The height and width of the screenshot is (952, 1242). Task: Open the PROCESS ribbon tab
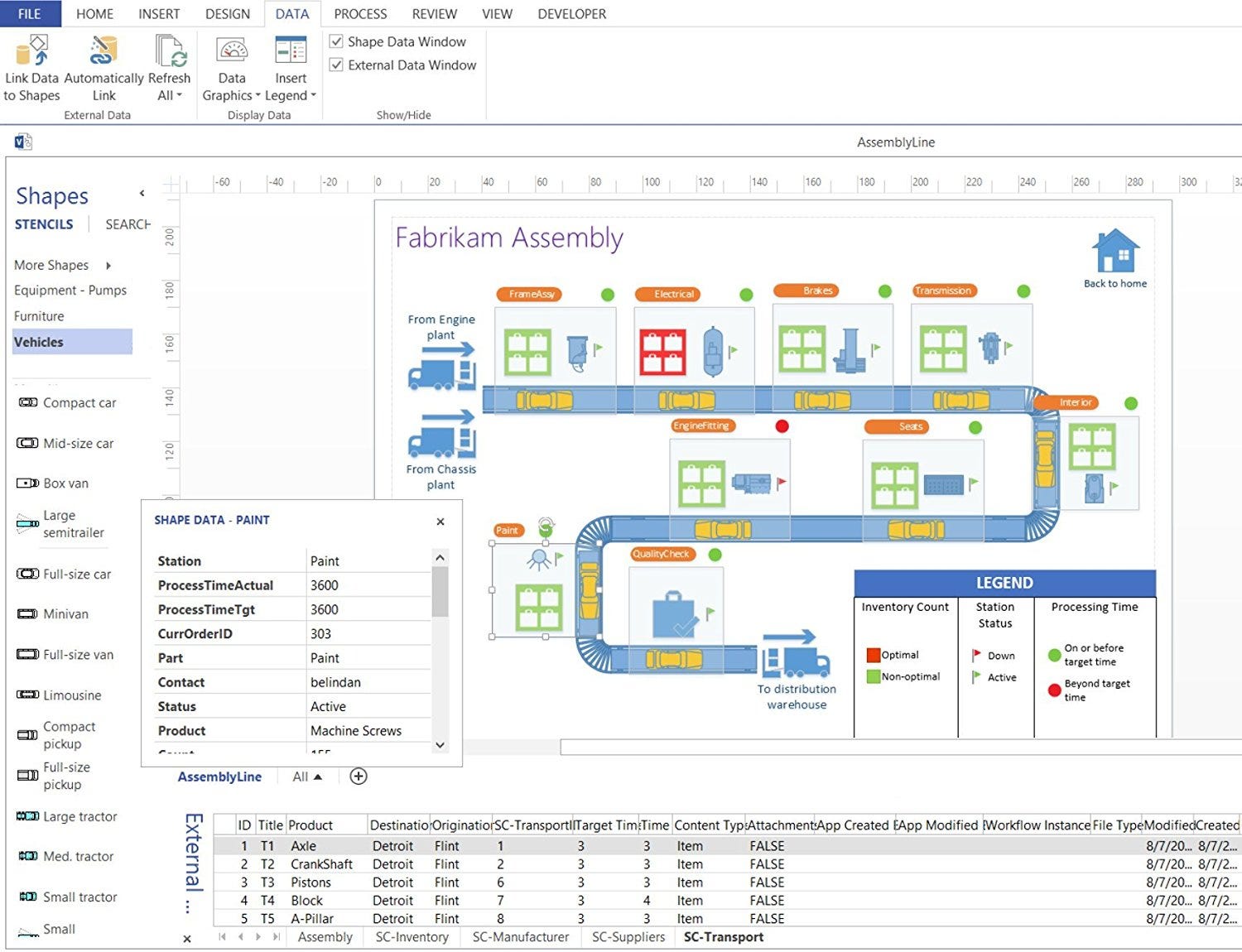coord(360,14)
